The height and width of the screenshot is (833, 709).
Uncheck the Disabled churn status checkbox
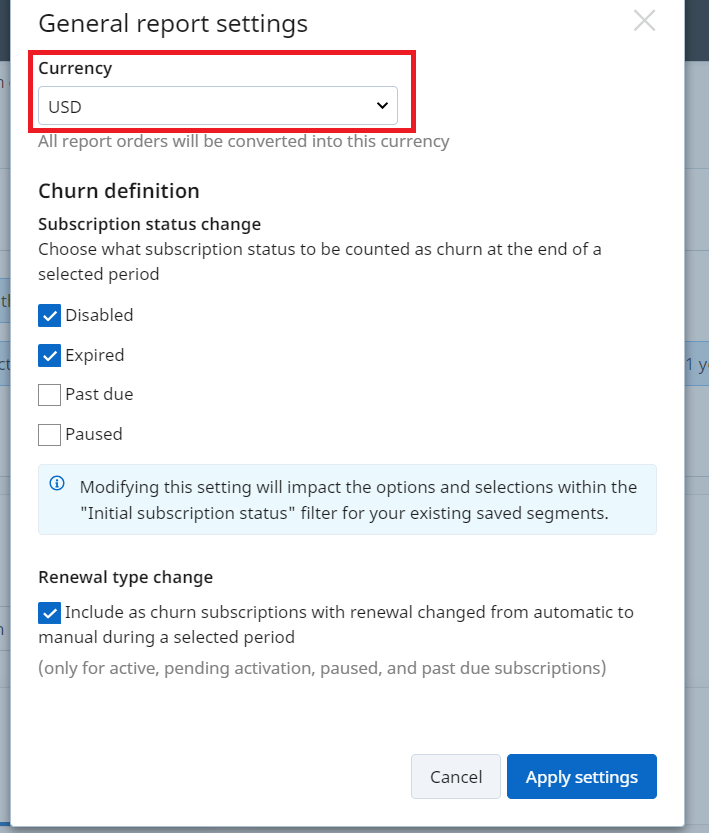pos(49,315)
